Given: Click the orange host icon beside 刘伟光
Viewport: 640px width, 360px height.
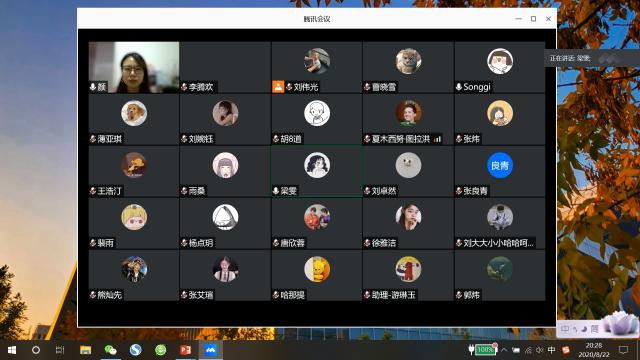Looking at the screenshot, I should click(x=278, y=87).
